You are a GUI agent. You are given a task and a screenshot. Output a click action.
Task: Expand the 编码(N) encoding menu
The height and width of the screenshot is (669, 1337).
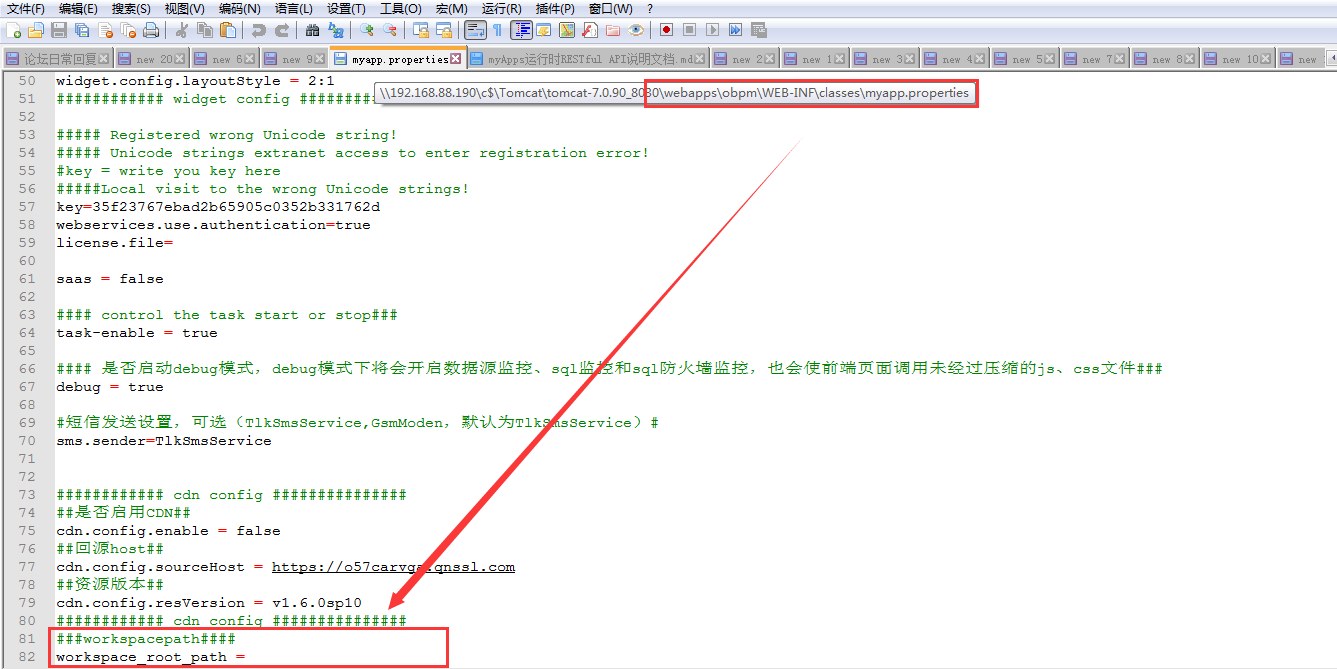pyautogui.click(x=239, y=8)
